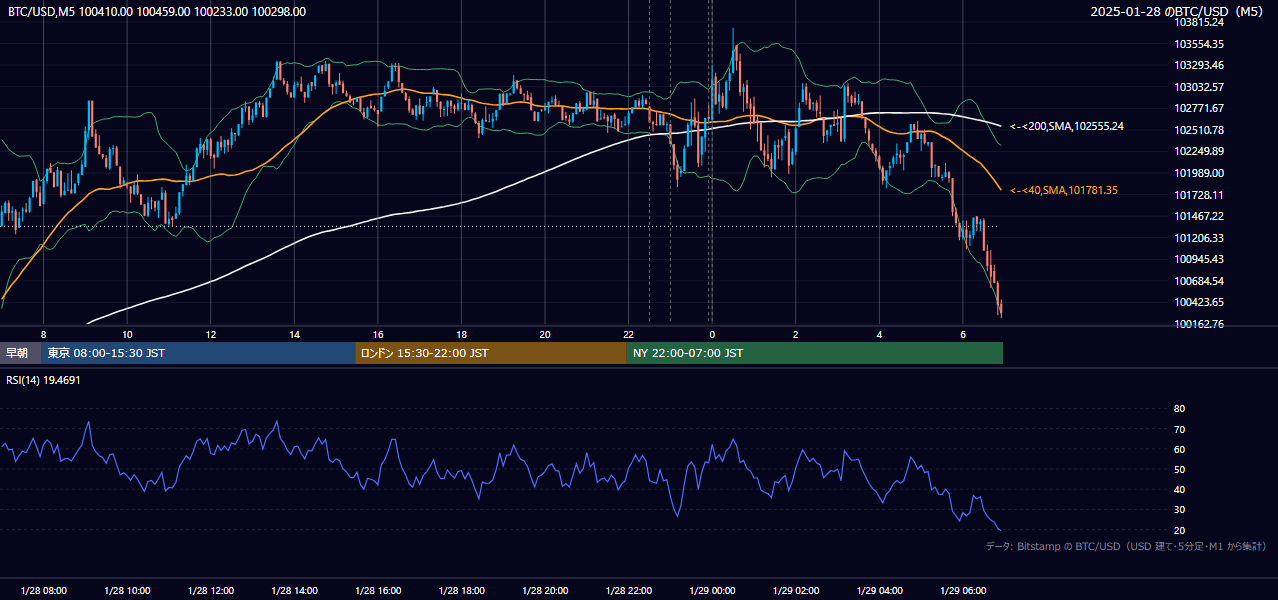This screenshot has height=600, width=1278.
Task: Select price axis label 103554.35
Action: coord(1199,44)
